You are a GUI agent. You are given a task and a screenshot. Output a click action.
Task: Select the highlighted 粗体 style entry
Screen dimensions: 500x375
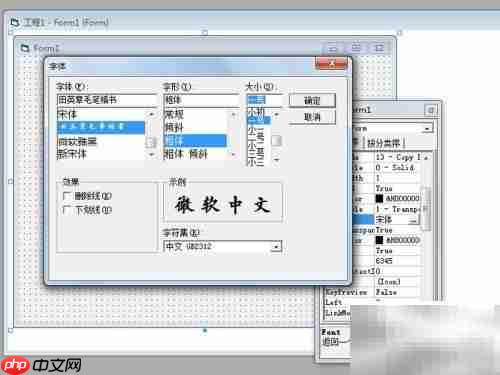point(195,140)
